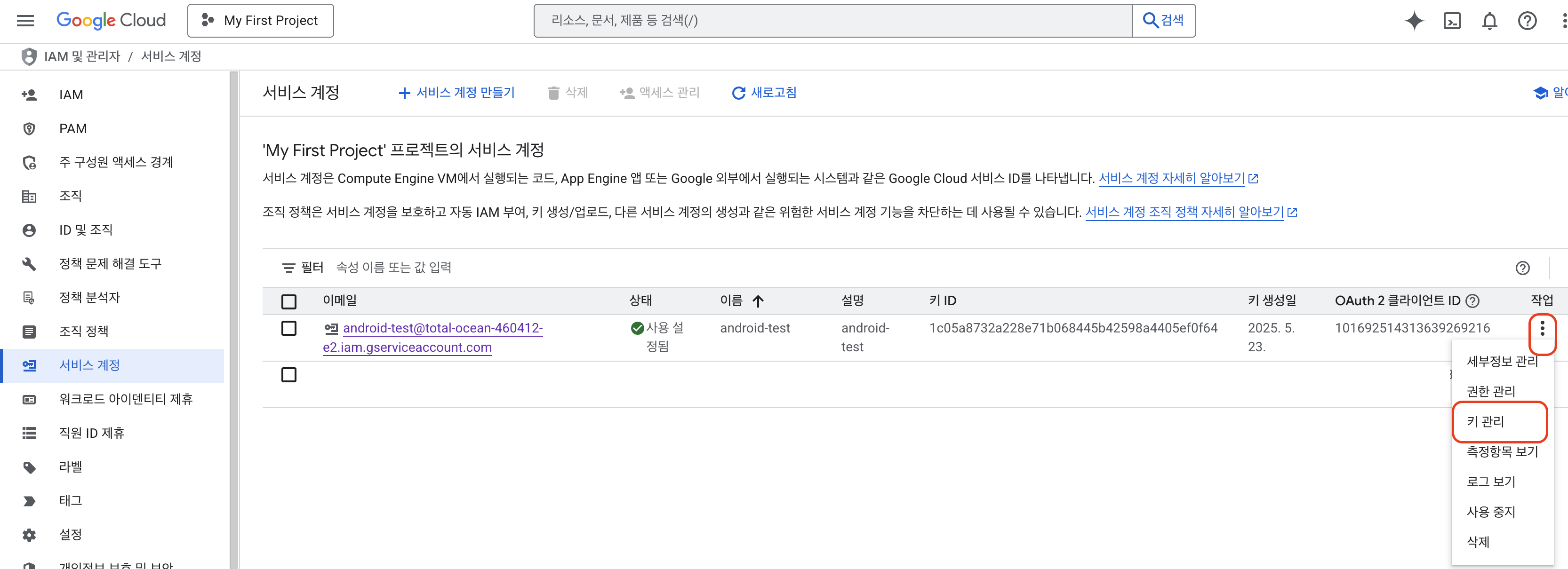
Task: Click the 이름 column sort arrow
Action: click(758, 300)
